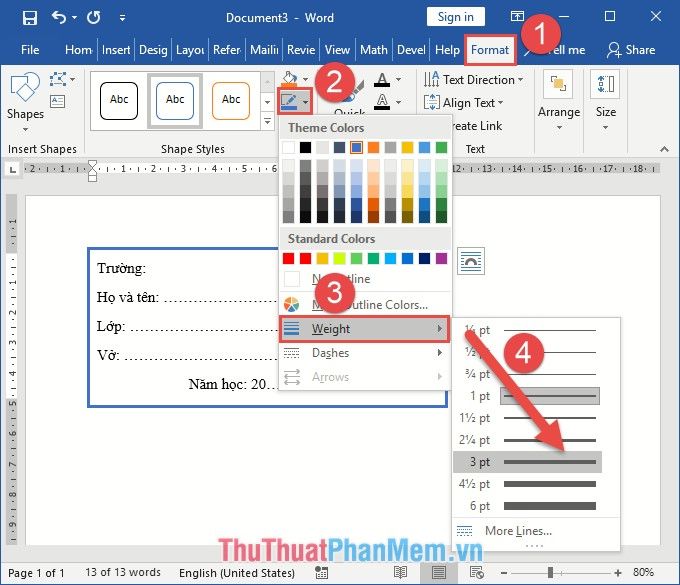Undo the last action
The width and height of the screenshot is (680, 585).
[59, 17]
